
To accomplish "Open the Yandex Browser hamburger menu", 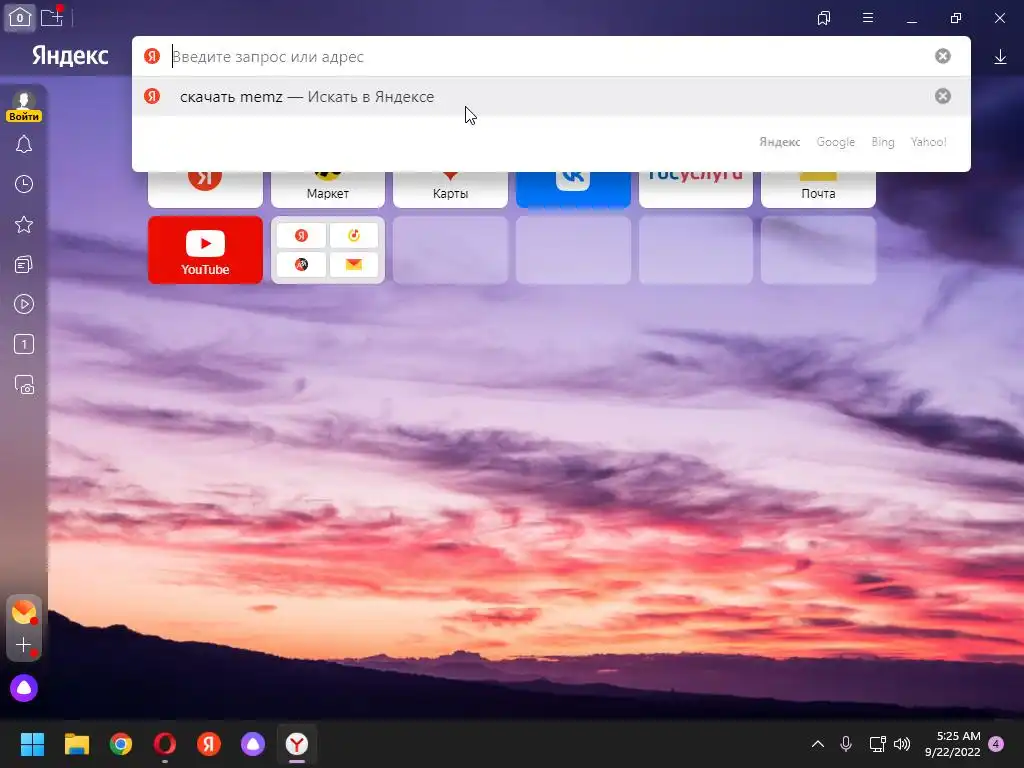I will click(868, 18).
